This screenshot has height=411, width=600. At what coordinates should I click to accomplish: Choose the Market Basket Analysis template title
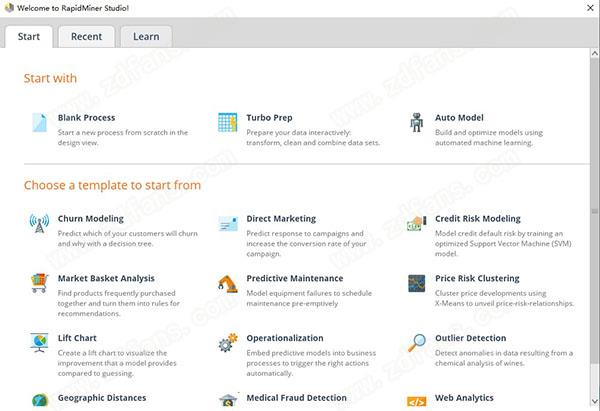point(106,279)
